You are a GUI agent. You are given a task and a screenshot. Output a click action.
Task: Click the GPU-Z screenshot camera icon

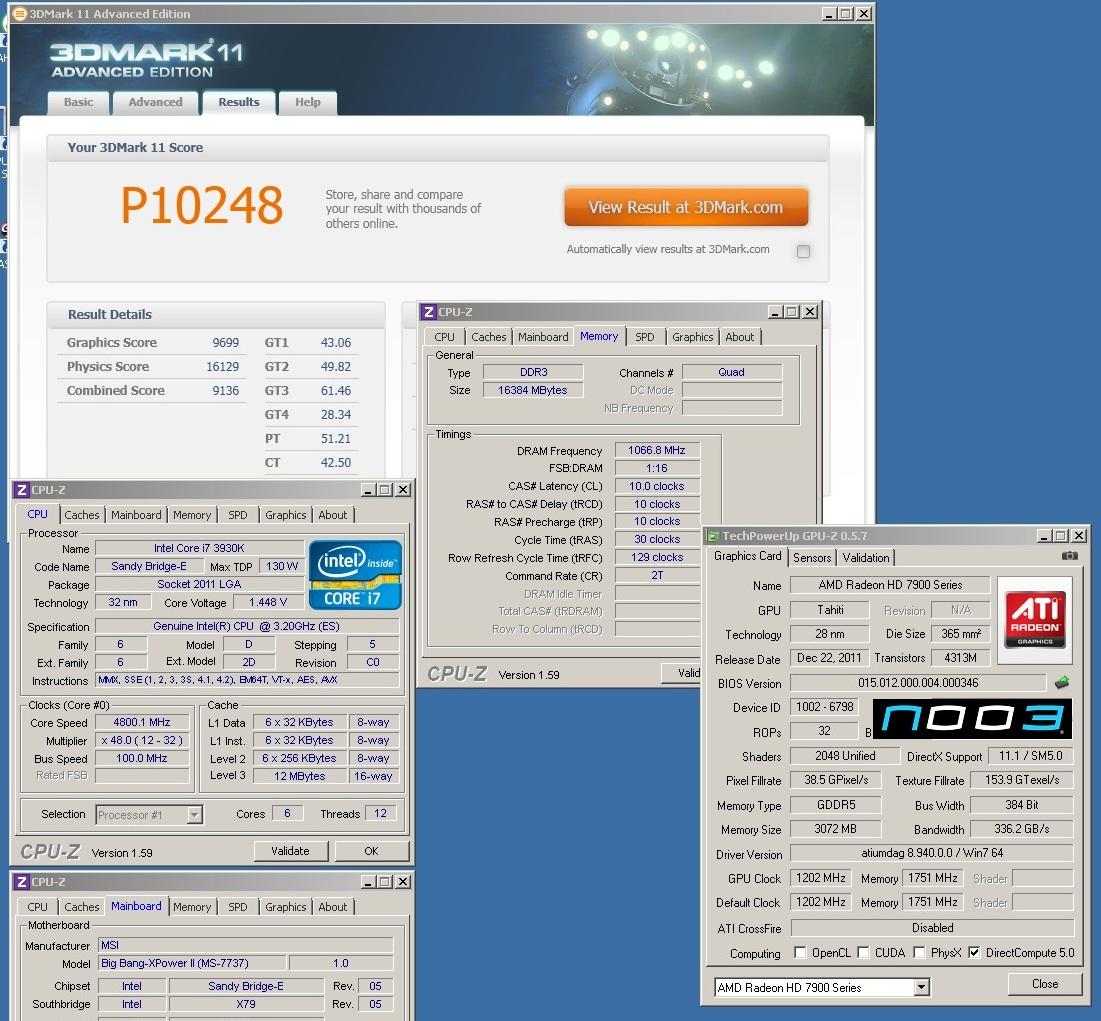tap(1069, 556)
